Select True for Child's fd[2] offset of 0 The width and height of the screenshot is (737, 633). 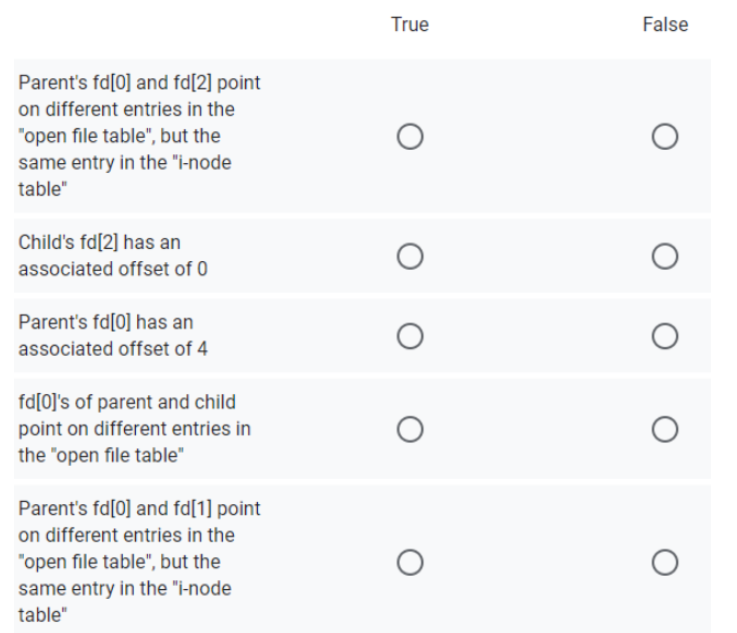tap(410, 258)
